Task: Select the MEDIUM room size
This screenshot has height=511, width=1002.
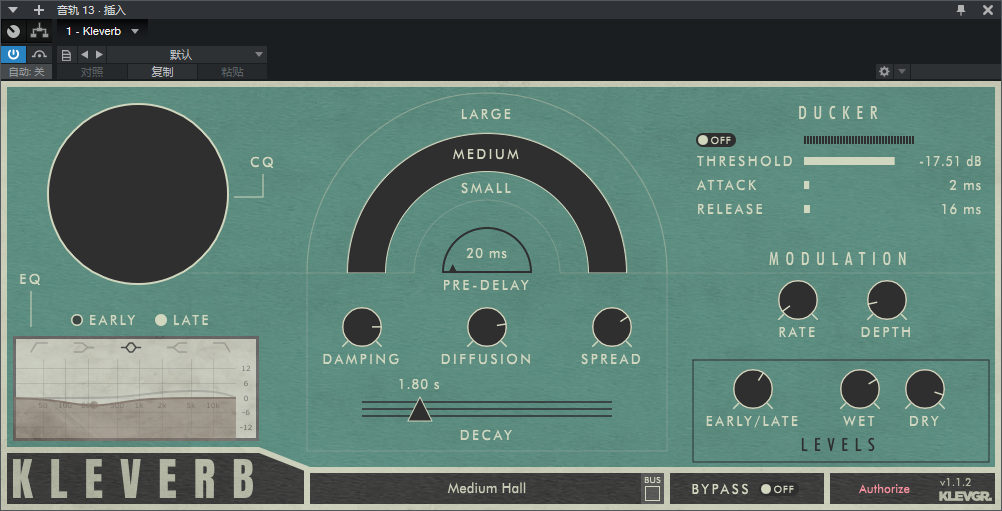Action: [x=487, y=154]
